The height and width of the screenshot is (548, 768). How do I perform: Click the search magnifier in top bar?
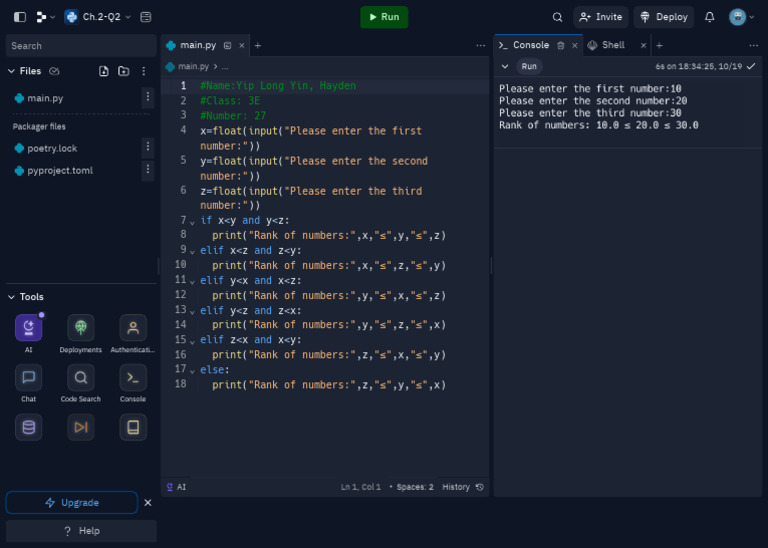click(557, 17)
